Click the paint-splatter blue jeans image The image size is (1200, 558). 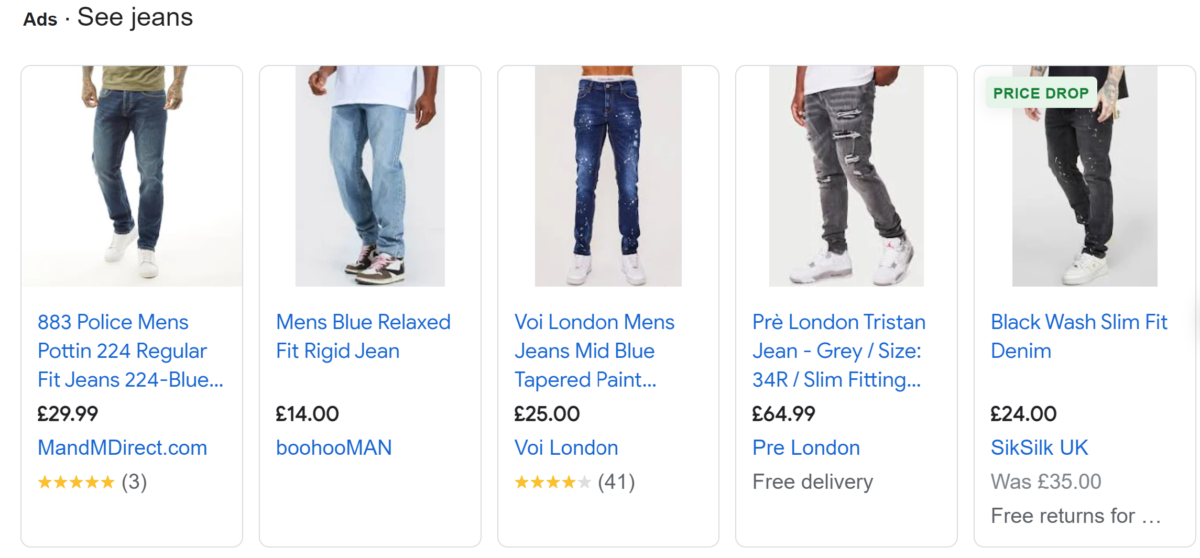608,176
